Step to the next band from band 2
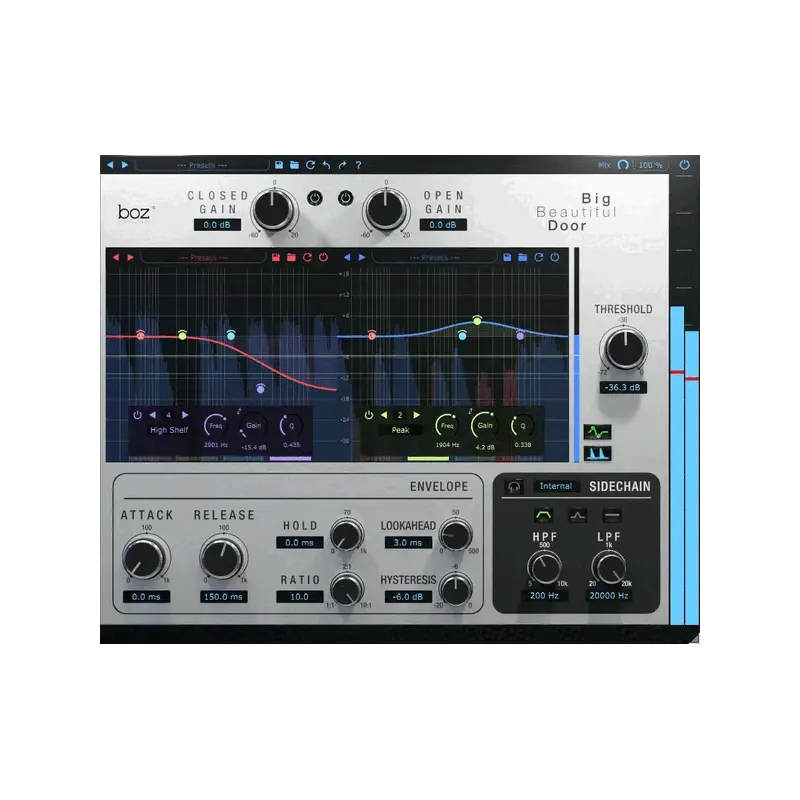Screen dimensions: 800x800 point(416,415)
